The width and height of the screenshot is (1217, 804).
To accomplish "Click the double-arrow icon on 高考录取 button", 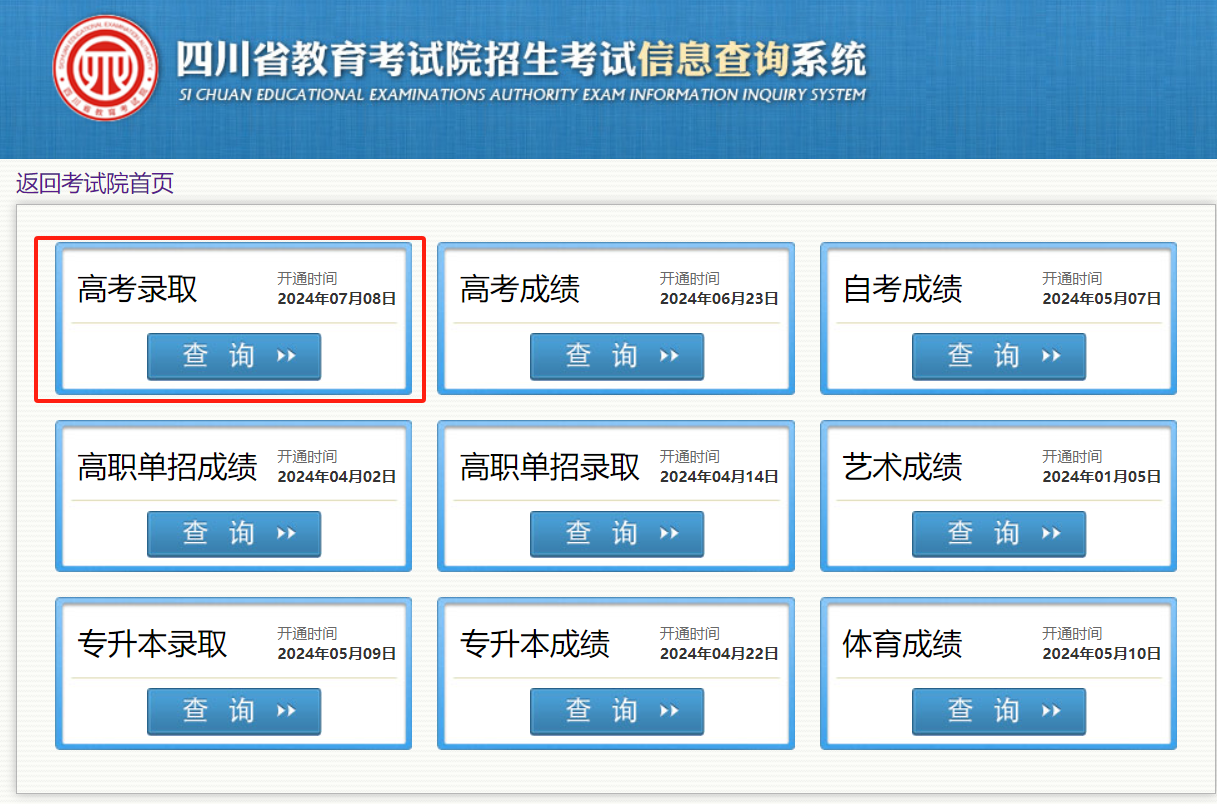I will click(286, 356).
